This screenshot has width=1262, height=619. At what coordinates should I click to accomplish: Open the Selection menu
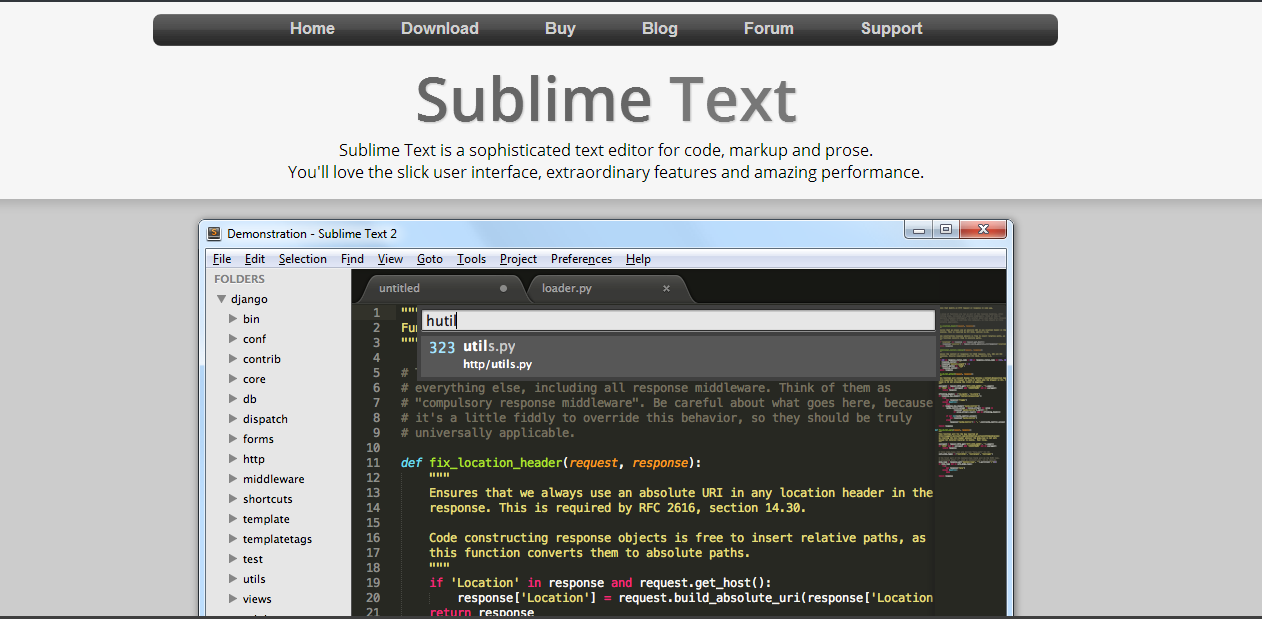303,259
